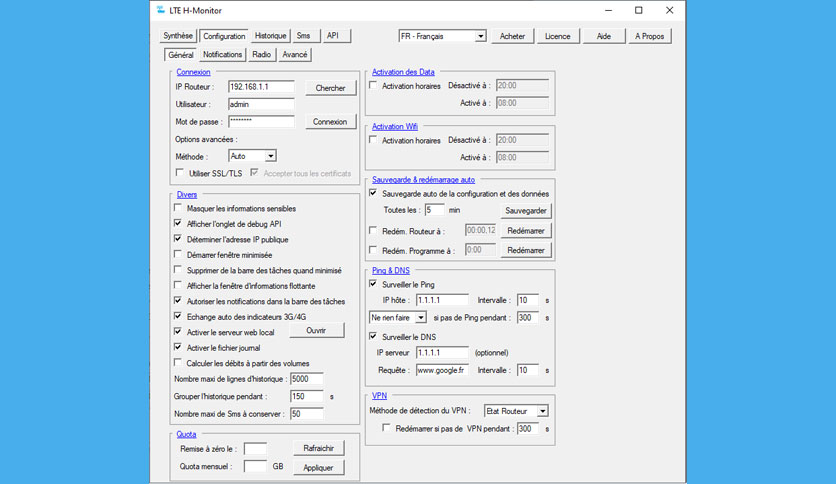Click the Acheter button
Screen dimensions: 836x484
[x=512, y=36]
